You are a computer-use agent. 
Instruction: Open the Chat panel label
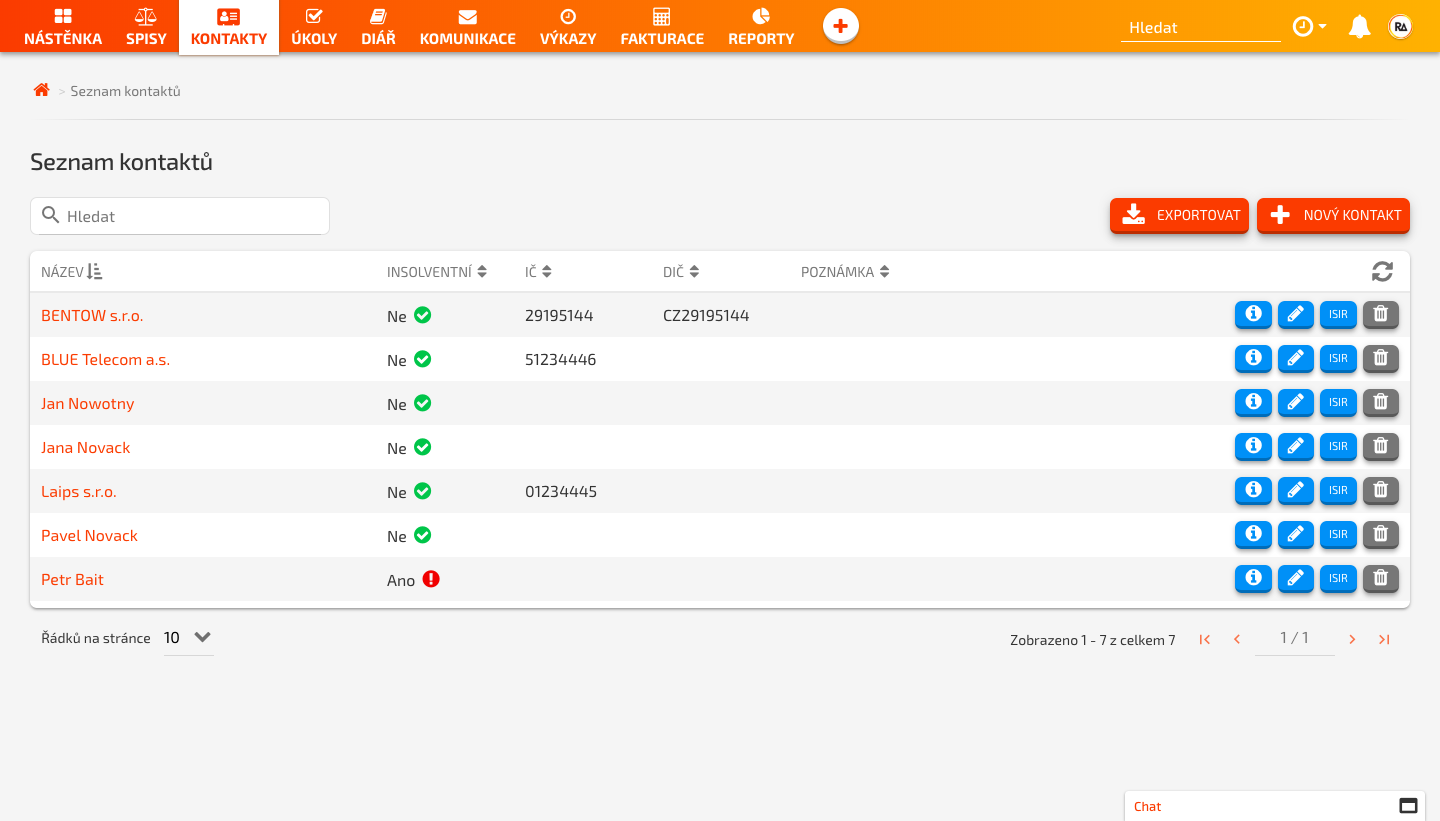pos(1148,806)
